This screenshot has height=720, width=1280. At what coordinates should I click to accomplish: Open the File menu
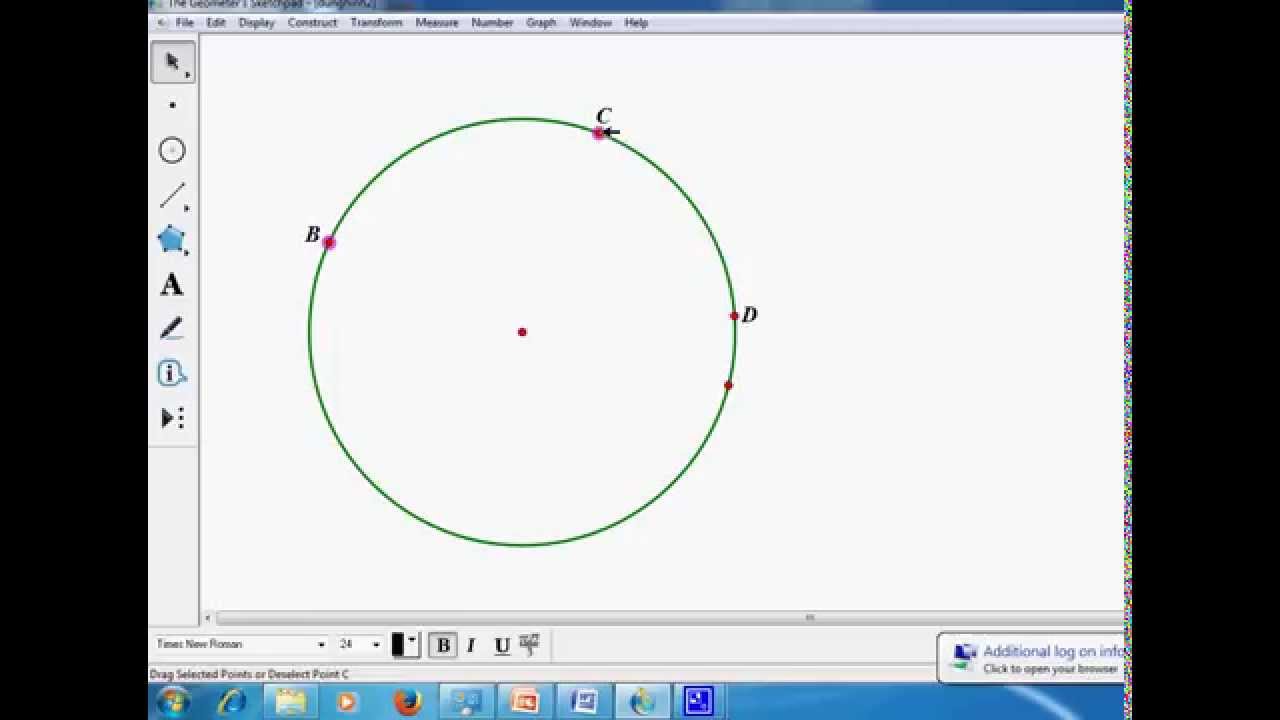coord(184,23)
